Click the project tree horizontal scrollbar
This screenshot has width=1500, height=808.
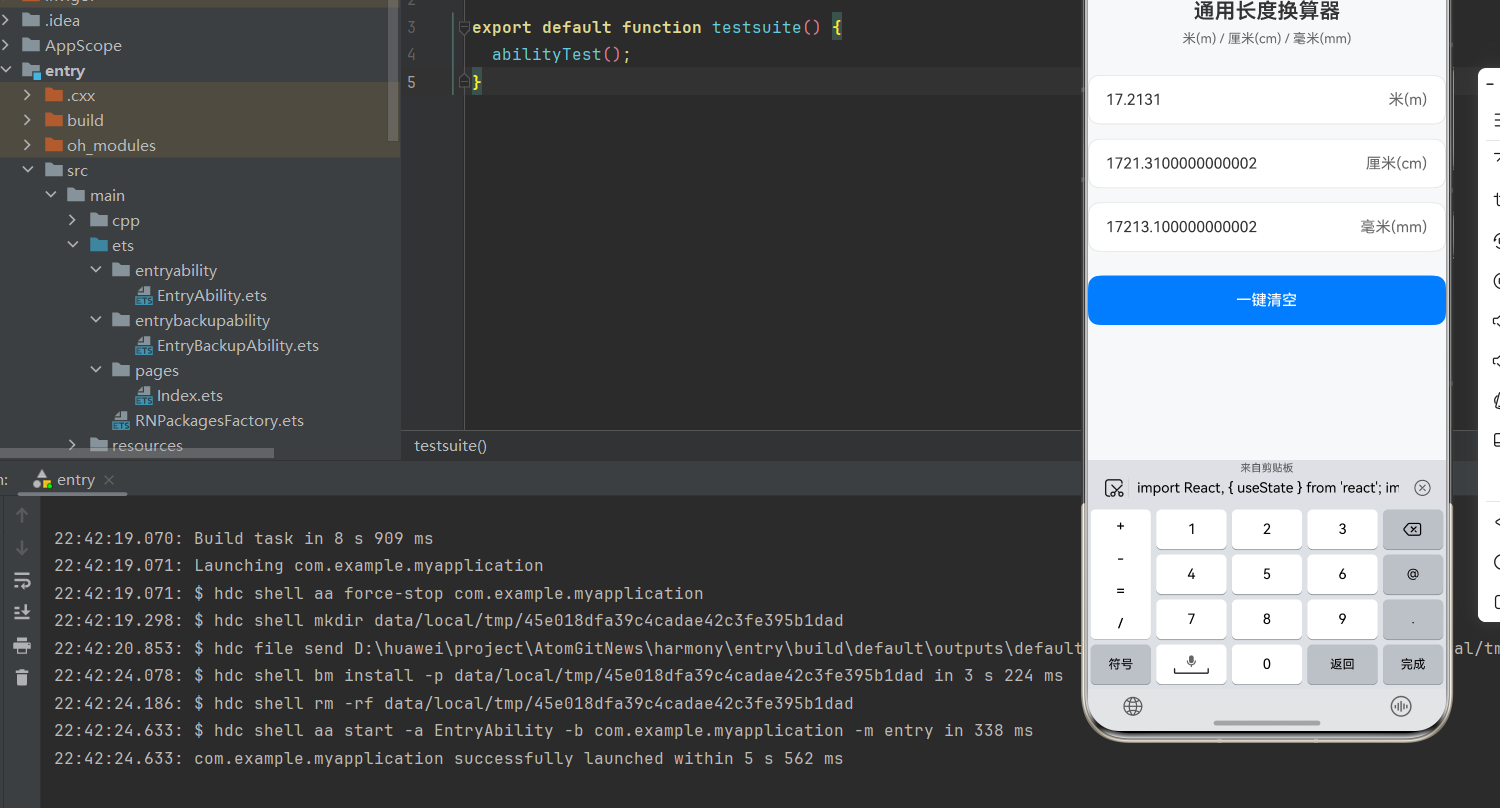137,453
